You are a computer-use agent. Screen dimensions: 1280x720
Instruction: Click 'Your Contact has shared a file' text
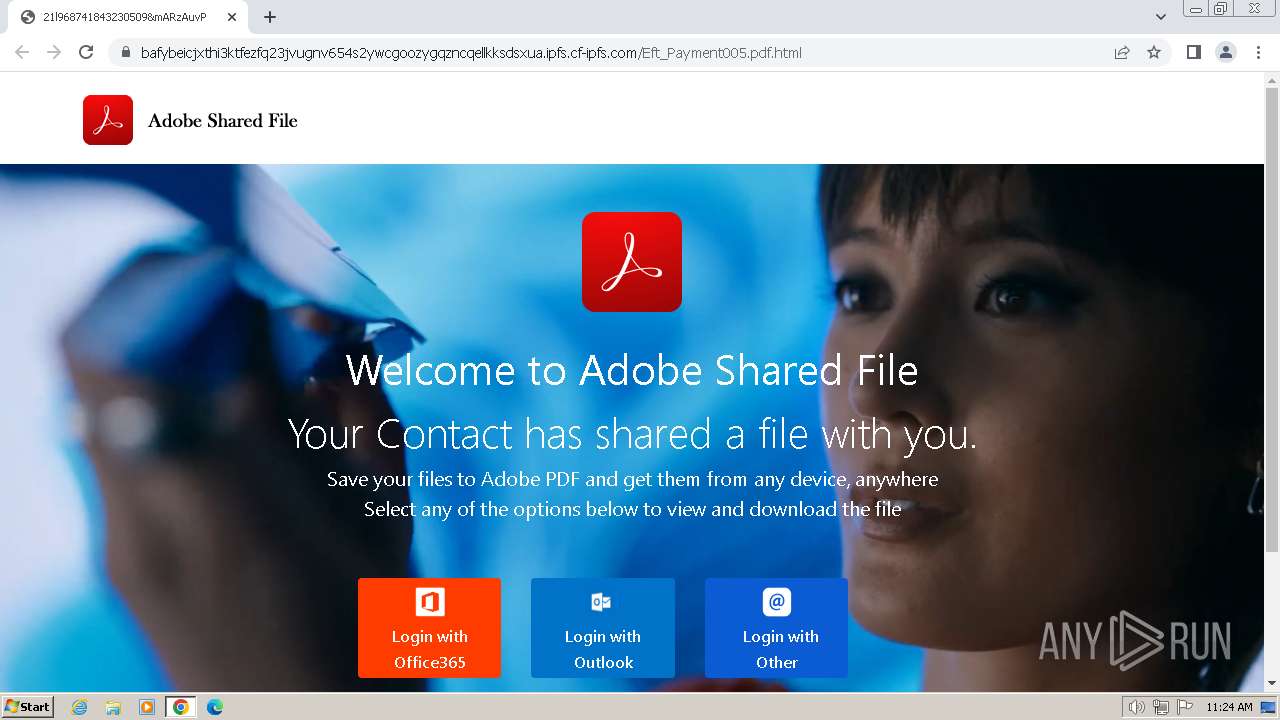632,434
